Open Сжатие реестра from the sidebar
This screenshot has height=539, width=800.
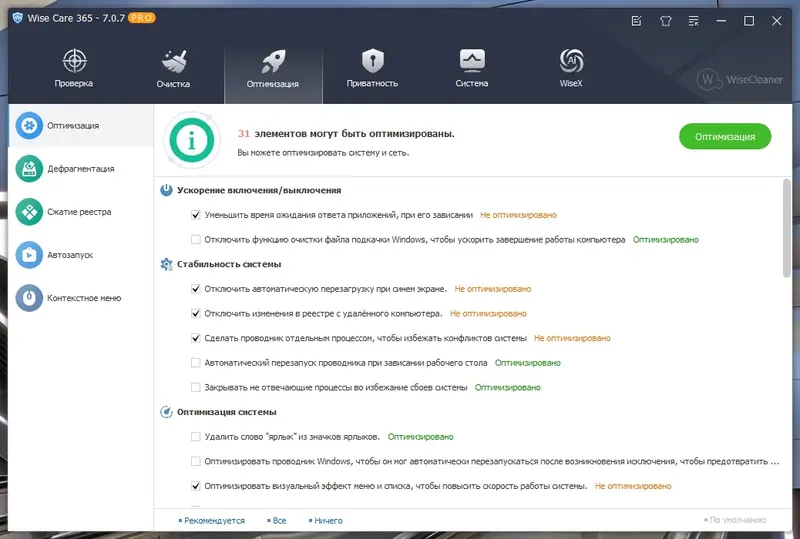[79, 212]
